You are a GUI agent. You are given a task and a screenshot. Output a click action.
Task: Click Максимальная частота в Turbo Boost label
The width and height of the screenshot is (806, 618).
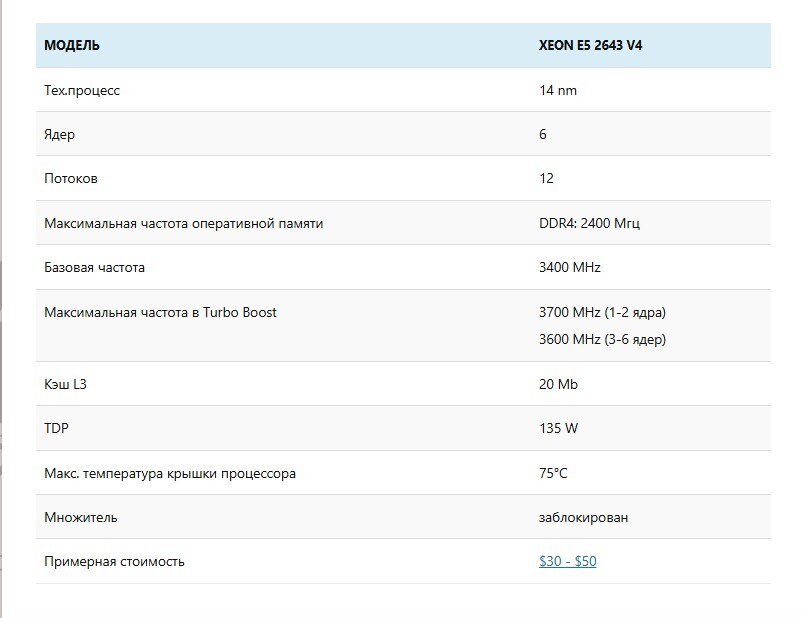160,312
